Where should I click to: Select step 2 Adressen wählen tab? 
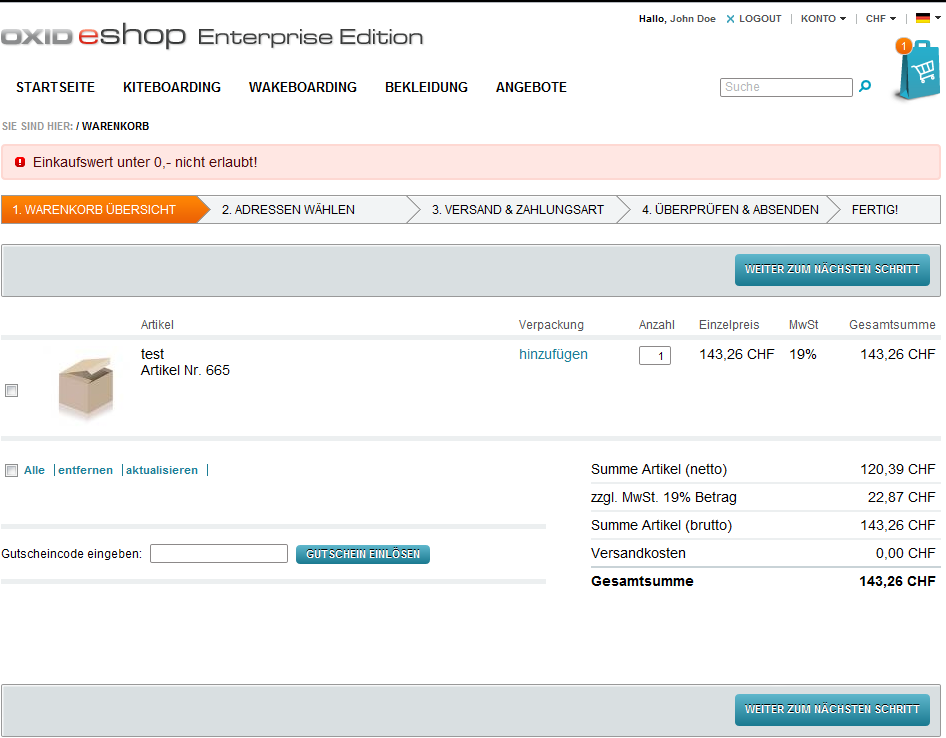point(289,210)
